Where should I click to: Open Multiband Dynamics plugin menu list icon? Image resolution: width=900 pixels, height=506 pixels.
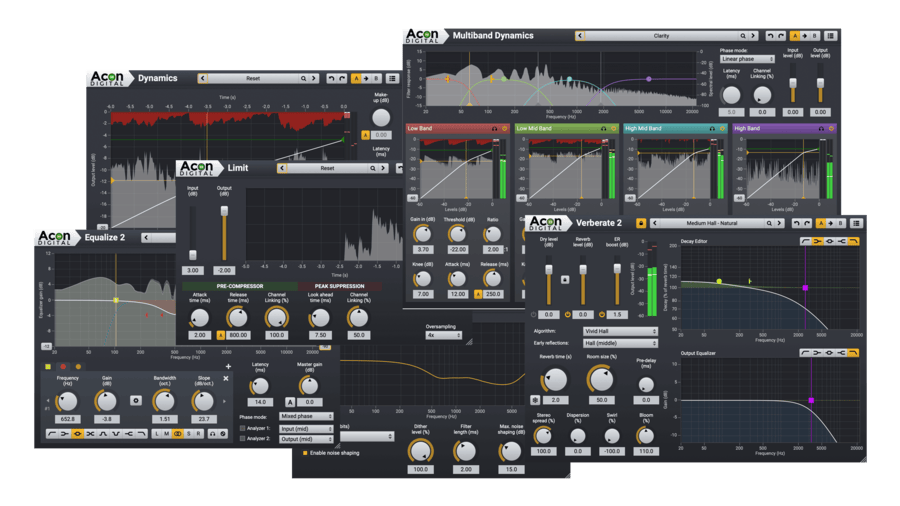830,36
